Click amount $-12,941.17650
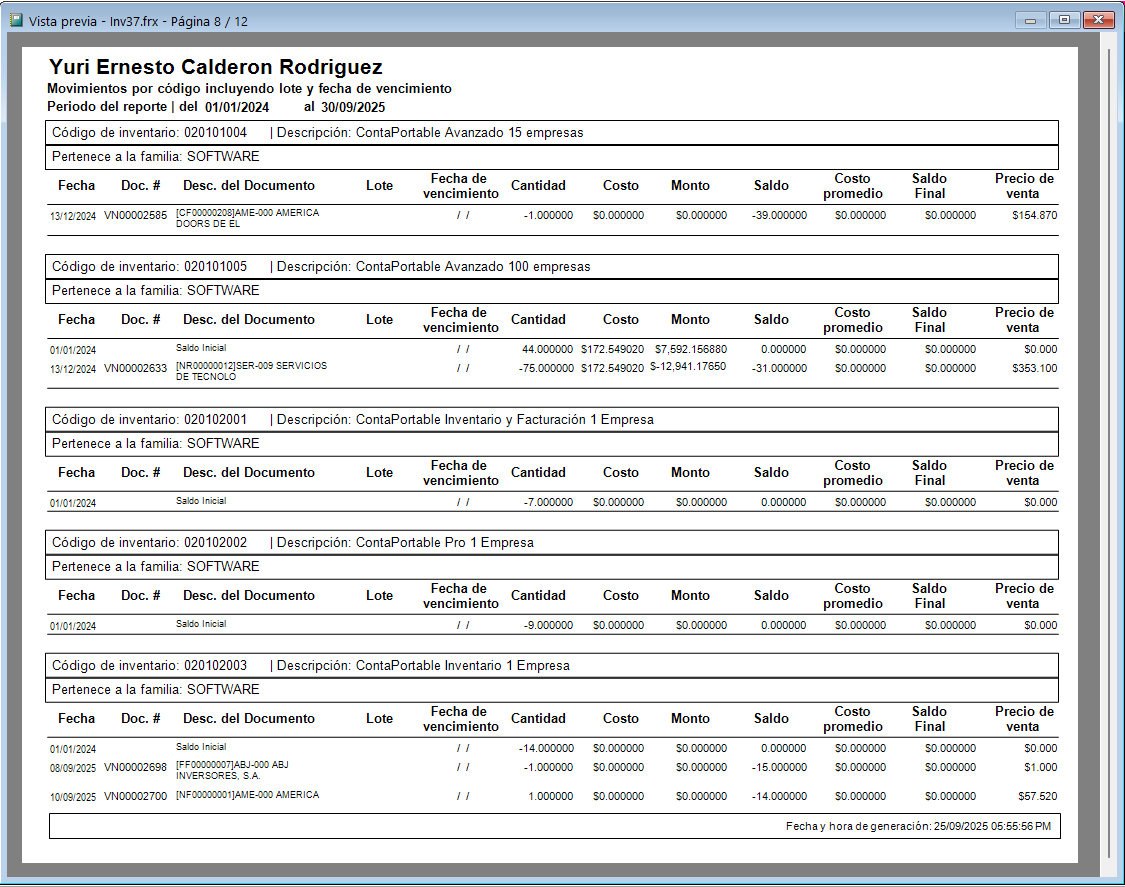The height and width of the screenshot is (887, 1125). point(688,367)
